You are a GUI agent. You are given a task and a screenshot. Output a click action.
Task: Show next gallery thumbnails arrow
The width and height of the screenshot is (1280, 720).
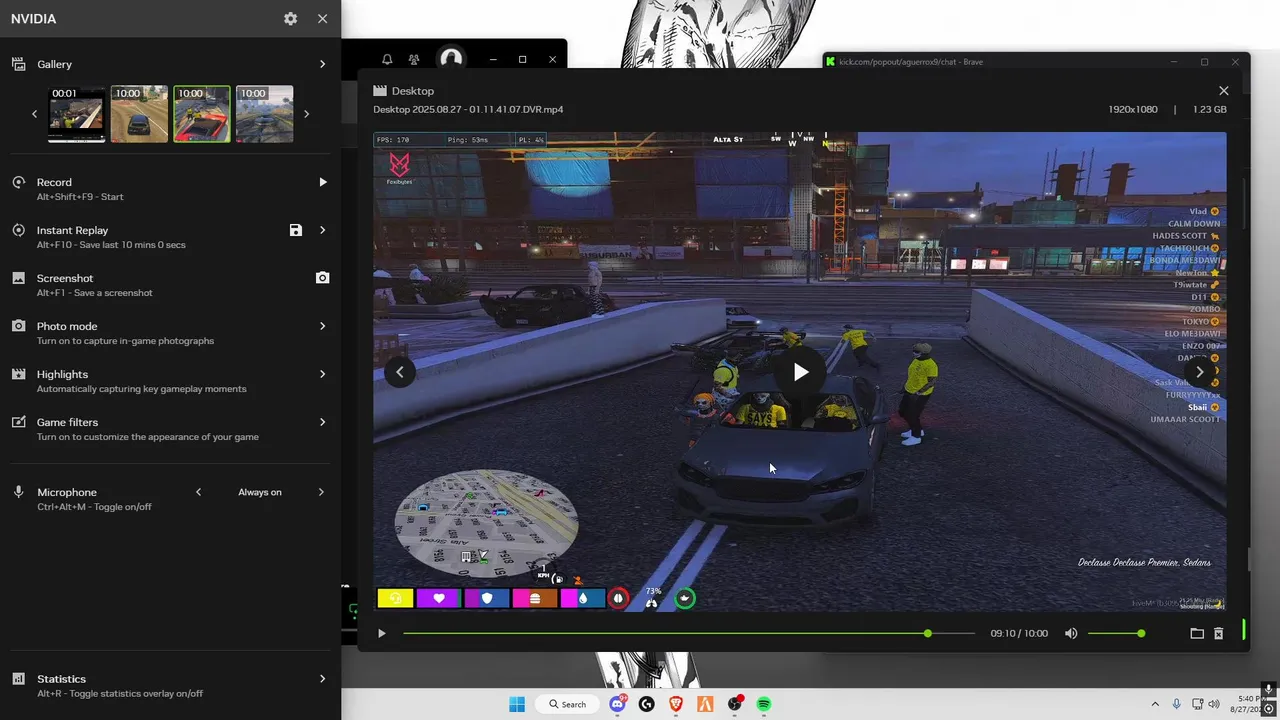[306, 114]
